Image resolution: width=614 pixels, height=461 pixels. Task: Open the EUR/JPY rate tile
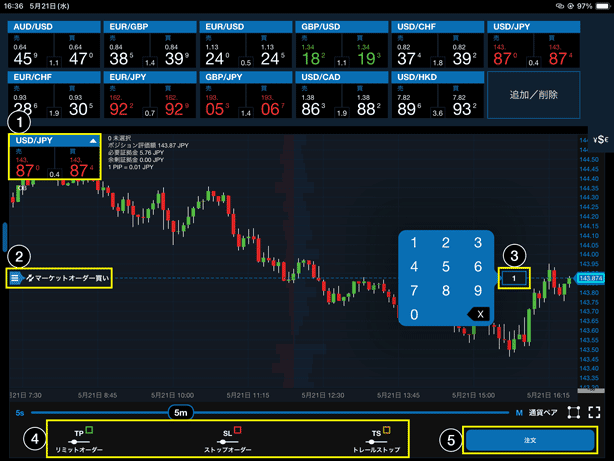[150, 94]
